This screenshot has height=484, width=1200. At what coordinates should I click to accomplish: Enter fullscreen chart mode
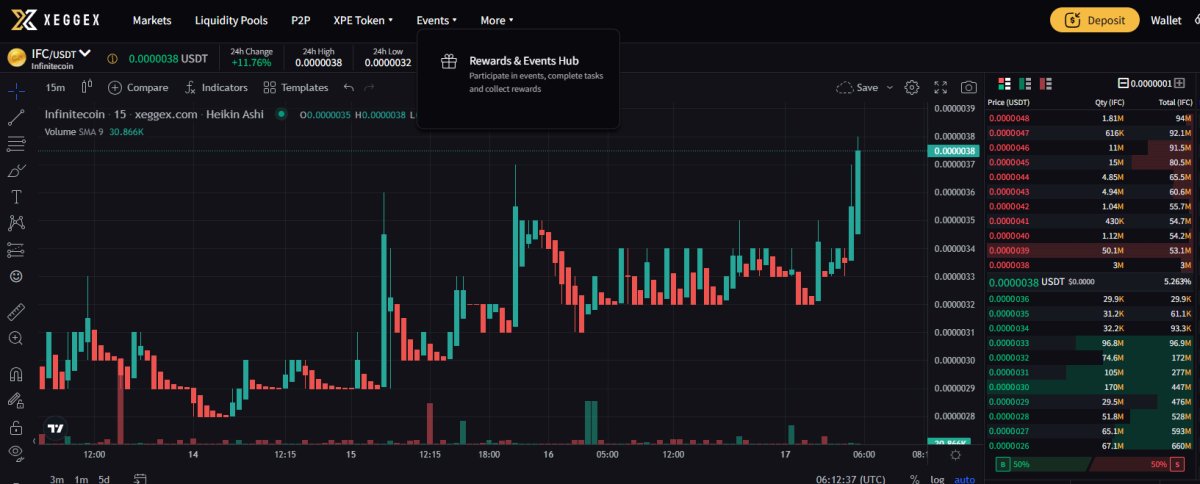tap(940, 87)
